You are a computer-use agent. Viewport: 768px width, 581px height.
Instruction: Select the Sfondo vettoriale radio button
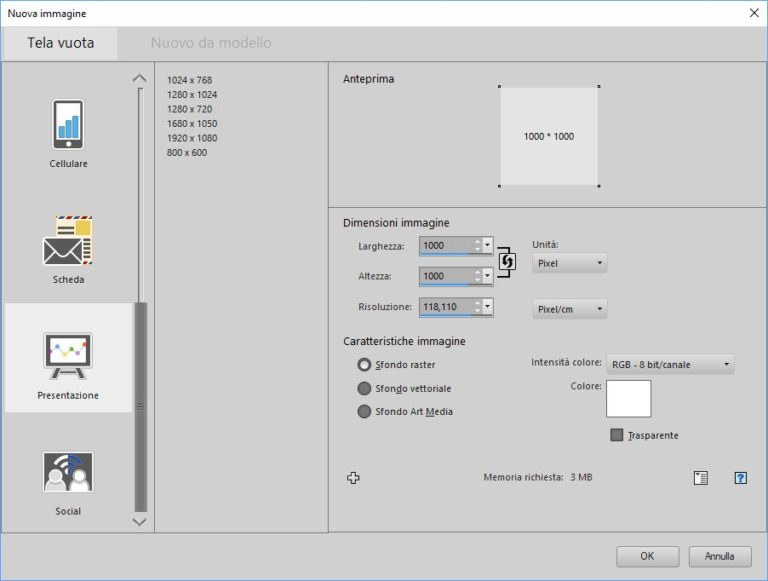pos(365,388)
